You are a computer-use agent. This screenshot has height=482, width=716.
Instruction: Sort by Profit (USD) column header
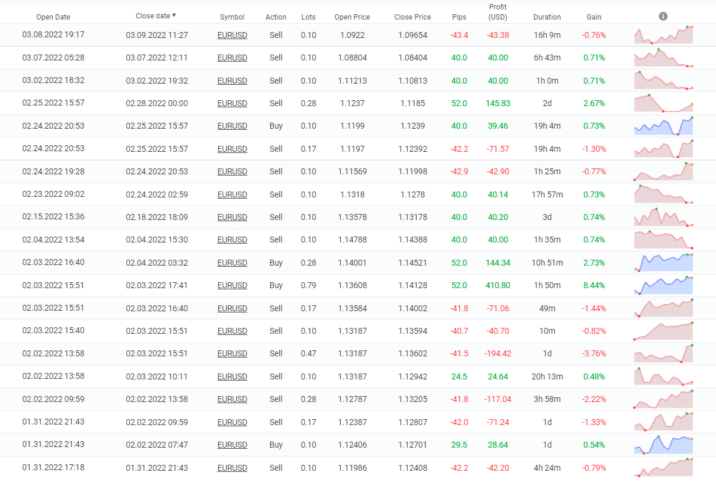click(498, 12)
